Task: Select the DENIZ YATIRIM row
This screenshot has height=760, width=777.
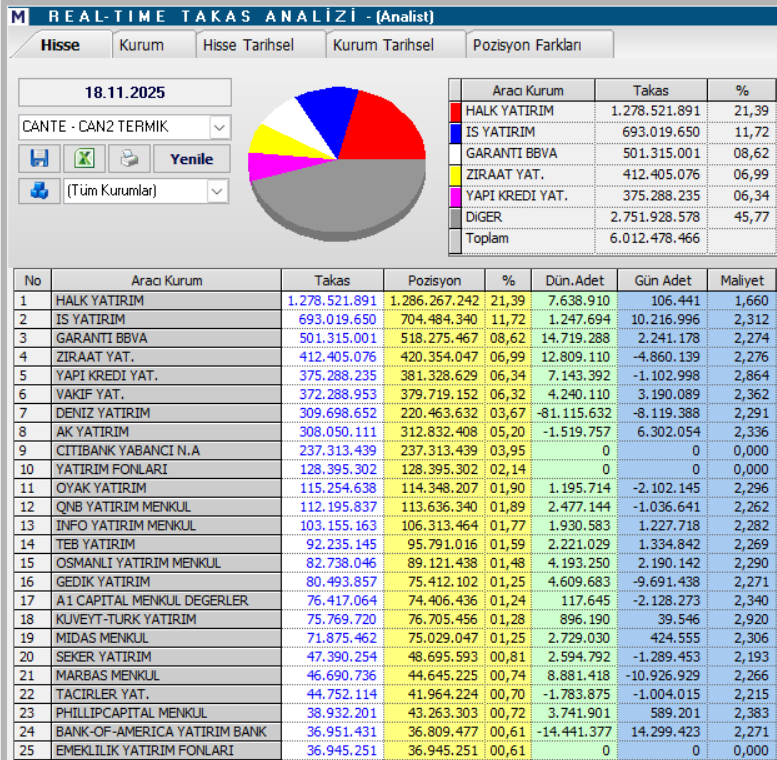Action: (x=394, y=413)
